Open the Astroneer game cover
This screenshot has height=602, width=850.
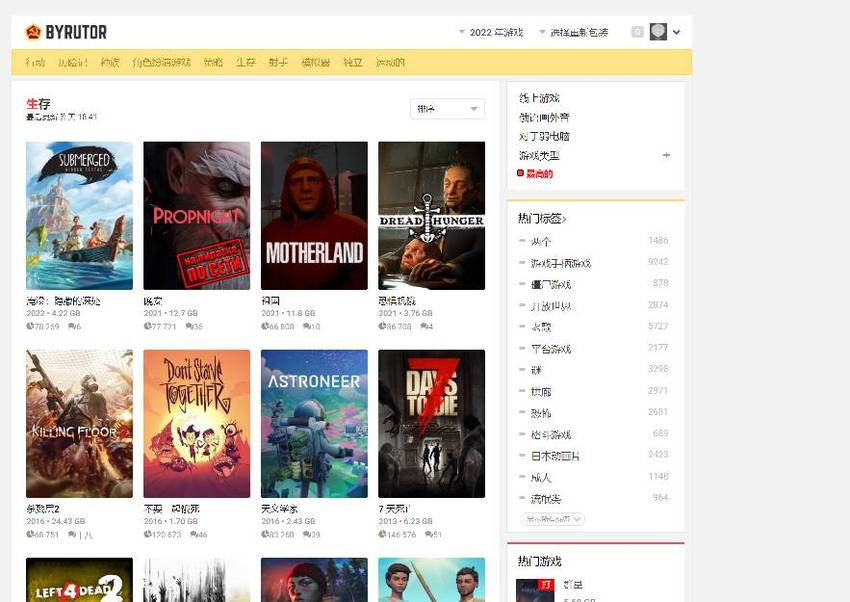(314, 424)
